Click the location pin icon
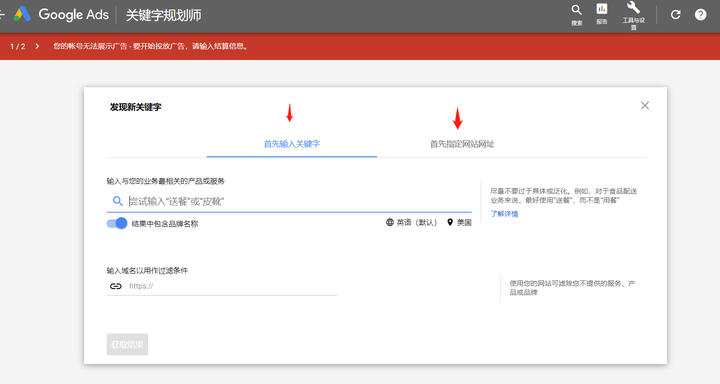720x384 pixels. coord(450,222)
